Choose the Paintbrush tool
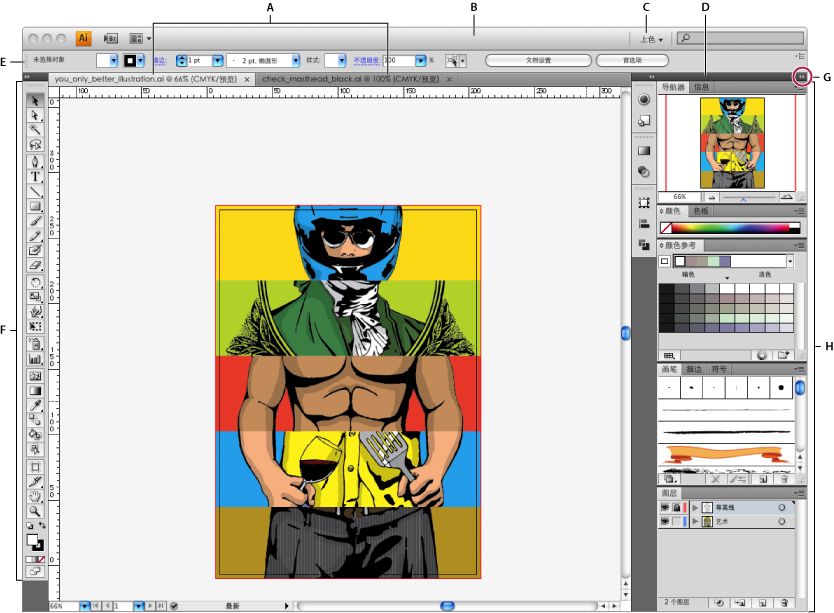Screen dimensions: 834x613 36,221
